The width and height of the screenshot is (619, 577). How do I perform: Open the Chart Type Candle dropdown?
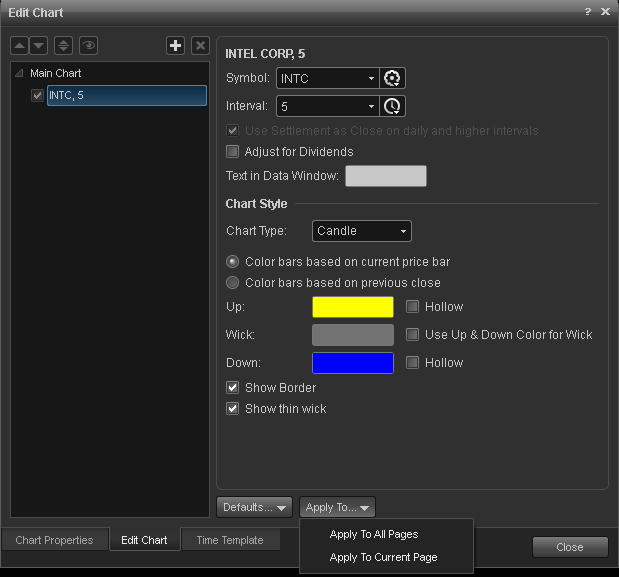pos(362,231)
